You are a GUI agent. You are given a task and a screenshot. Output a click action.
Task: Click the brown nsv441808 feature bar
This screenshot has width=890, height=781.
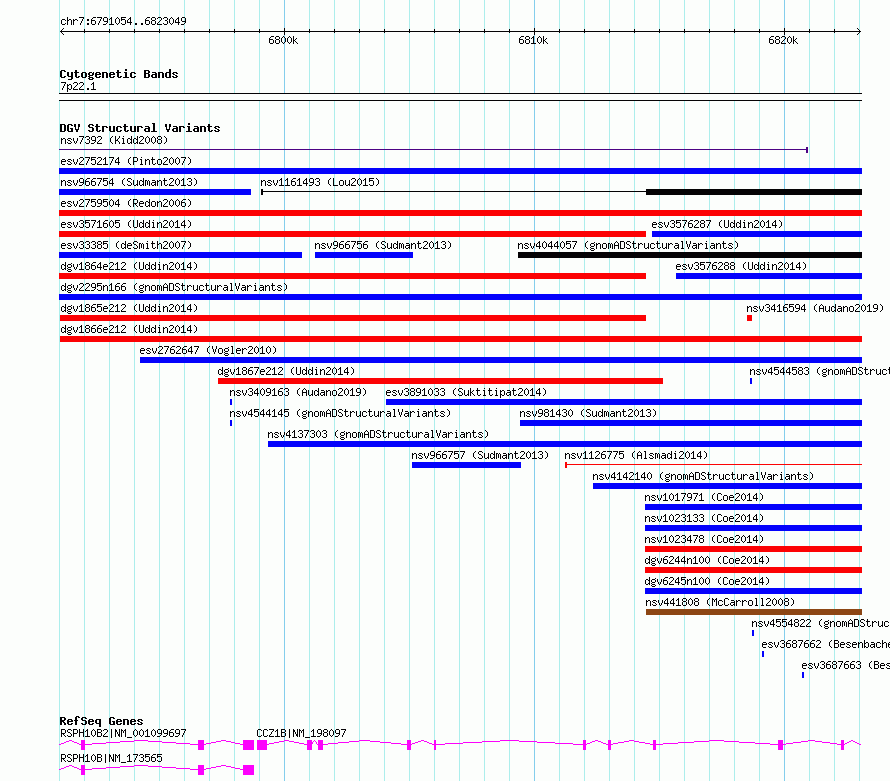[754, 612]
